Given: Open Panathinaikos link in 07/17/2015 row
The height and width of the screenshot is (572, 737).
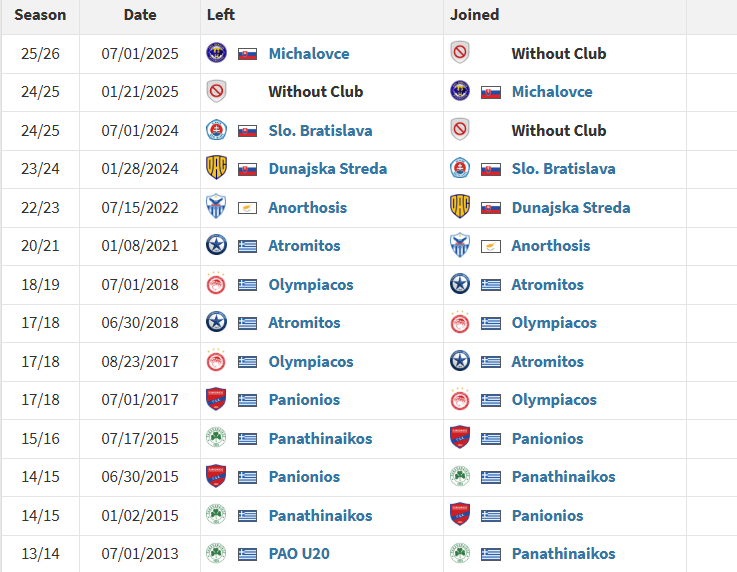Looking at the screenshot, I should coord(320,439).
